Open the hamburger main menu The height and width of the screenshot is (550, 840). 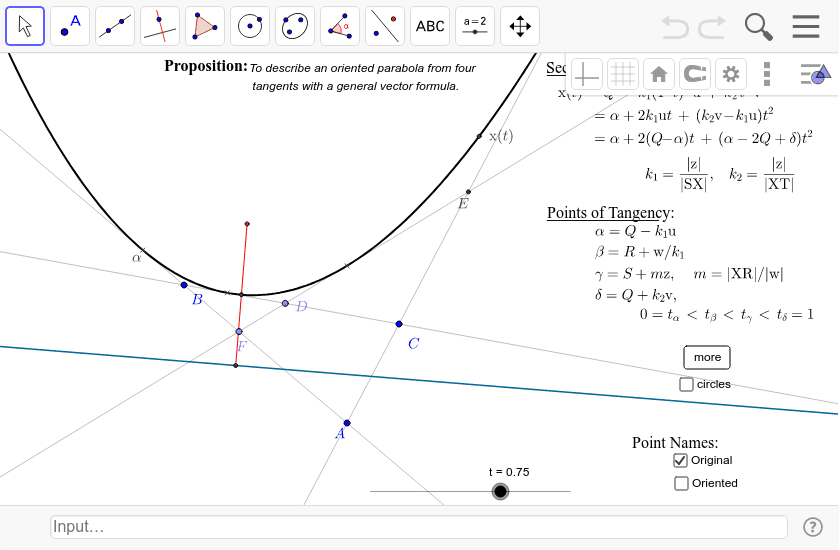coord(806,26)
